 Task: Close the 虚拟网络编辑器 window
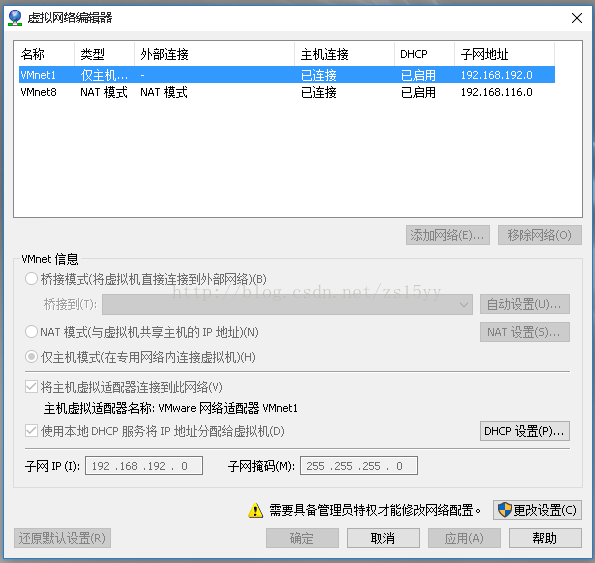pos(577,18)
